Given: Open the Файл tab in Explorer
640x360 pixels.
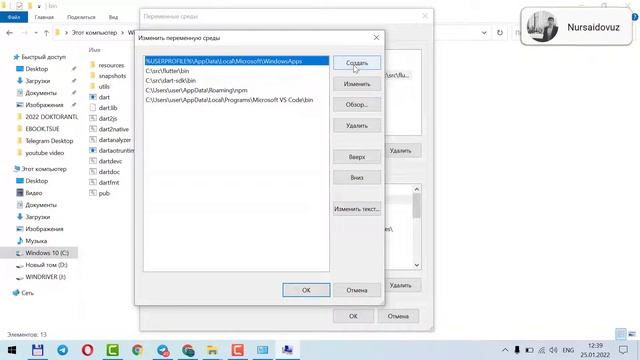Looking at the screenshot, I should point(14,17).
